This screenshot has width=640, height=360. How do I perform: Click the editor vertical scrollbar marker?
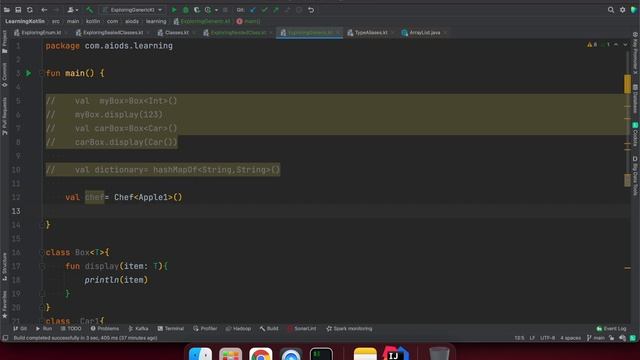coord(627,84)
